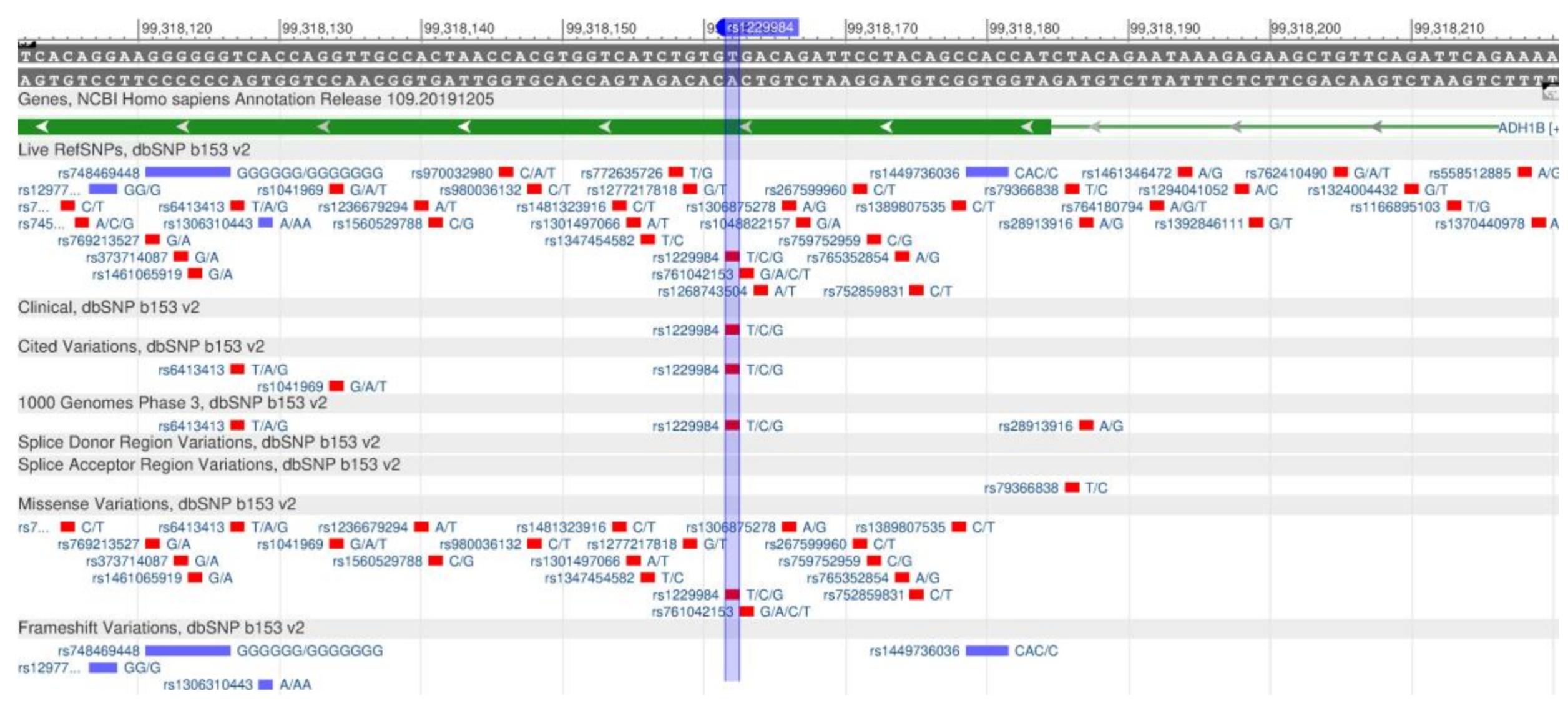Select rs28913916 in the Live RefSNPs track

point(1061,223)
